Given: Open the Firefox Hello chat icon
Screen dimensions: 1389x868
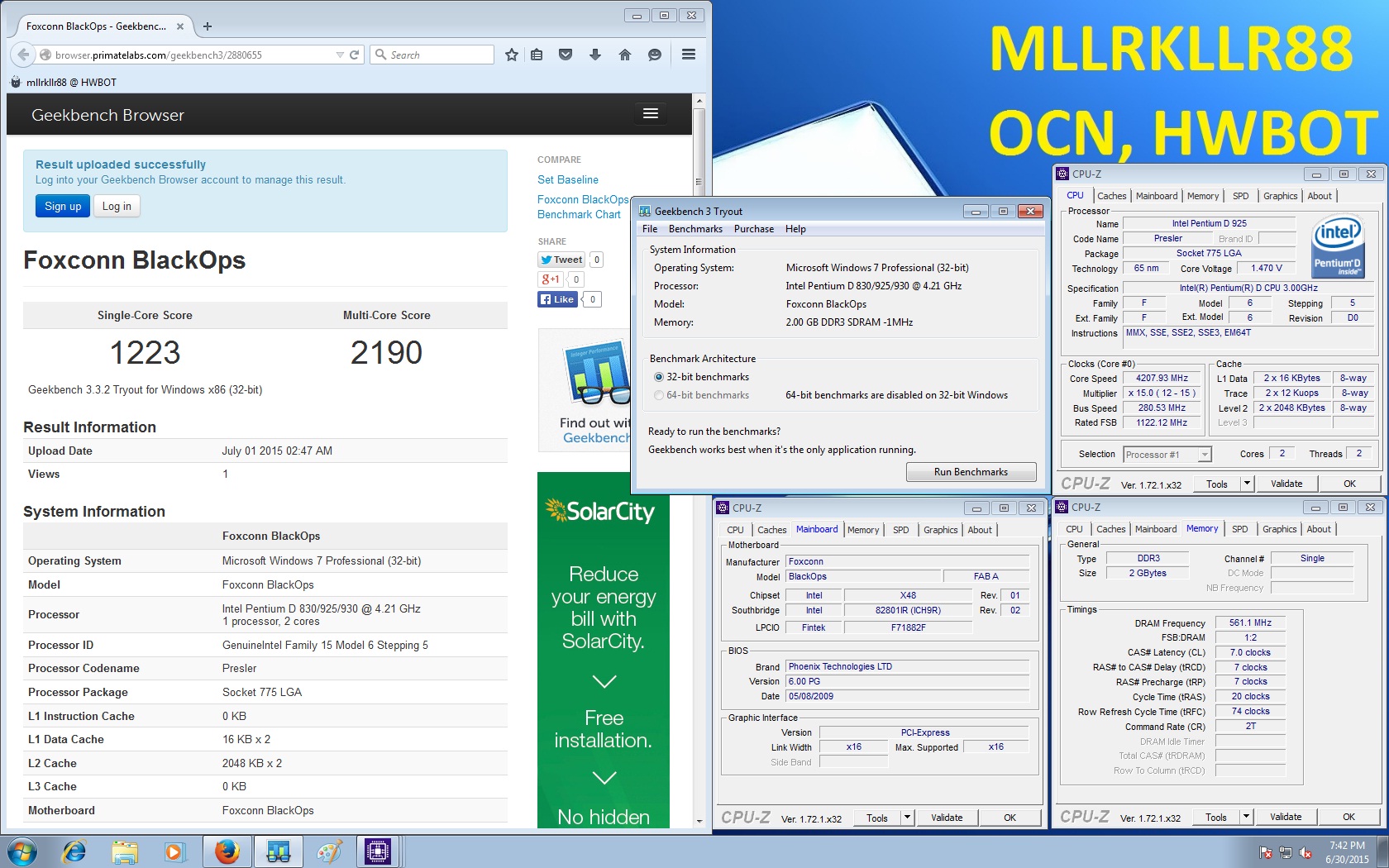Looking at the screenshot, I should point(655,55).
